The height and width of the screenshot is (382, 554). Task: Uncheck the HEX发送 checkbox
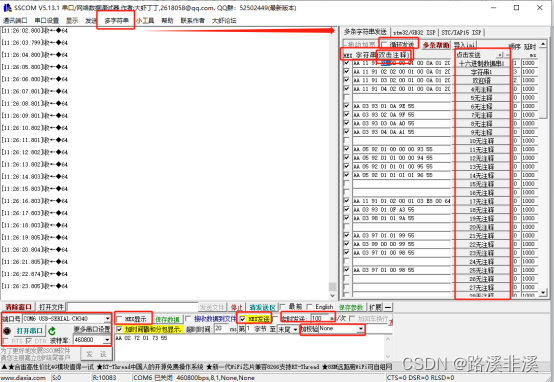tap(242, 319)
